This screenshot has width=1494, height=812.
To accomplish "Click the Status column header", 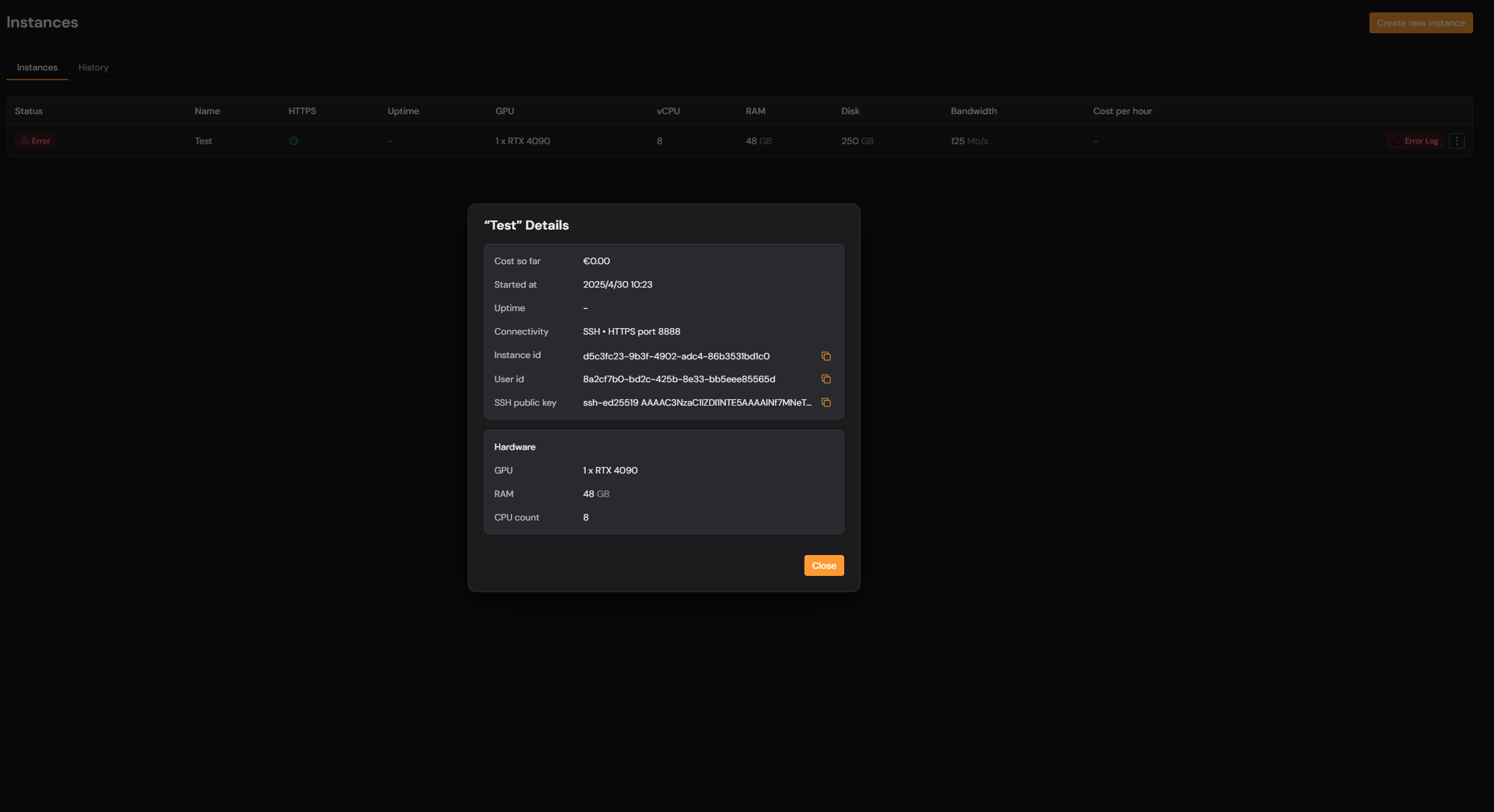I will pyautogui.click(x=29, y=111).
